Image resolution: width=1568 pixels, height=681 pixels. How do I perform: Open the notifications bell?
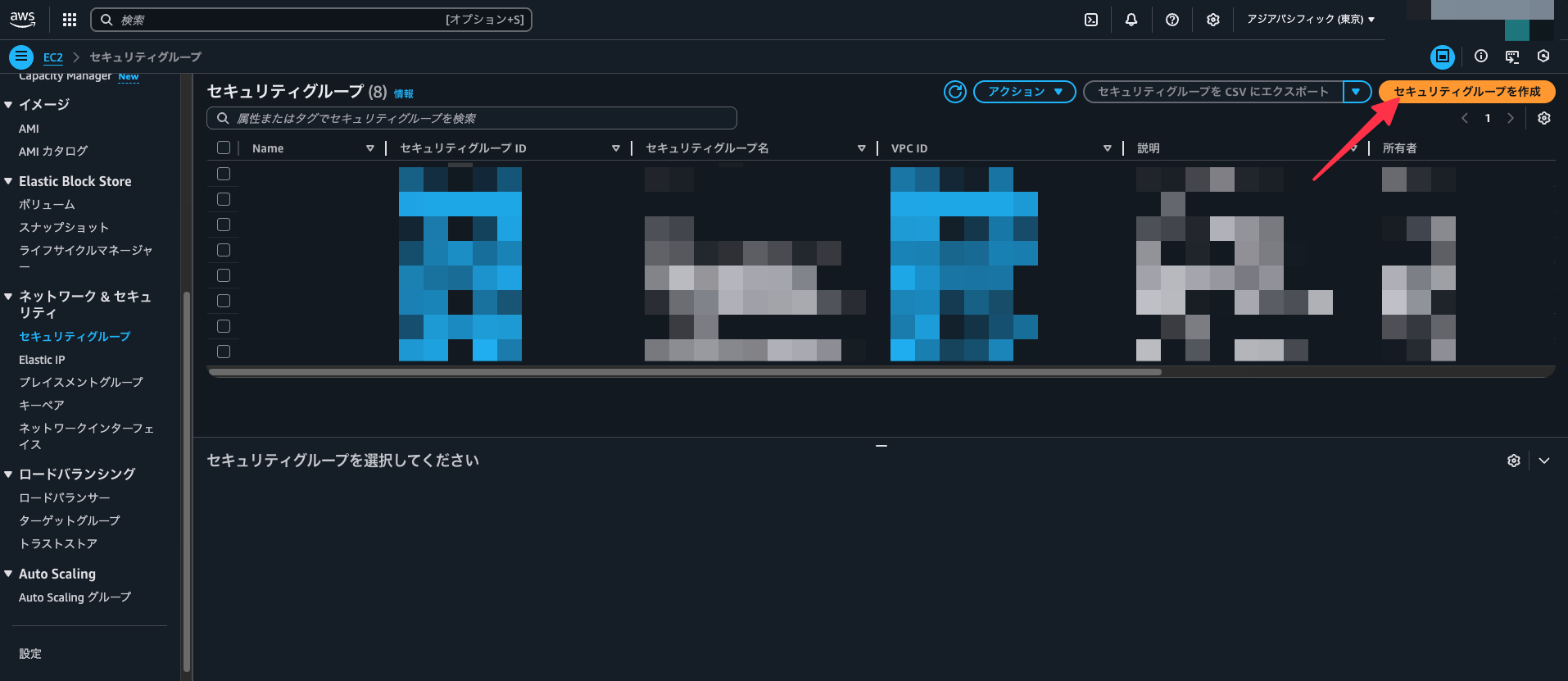1131,20
